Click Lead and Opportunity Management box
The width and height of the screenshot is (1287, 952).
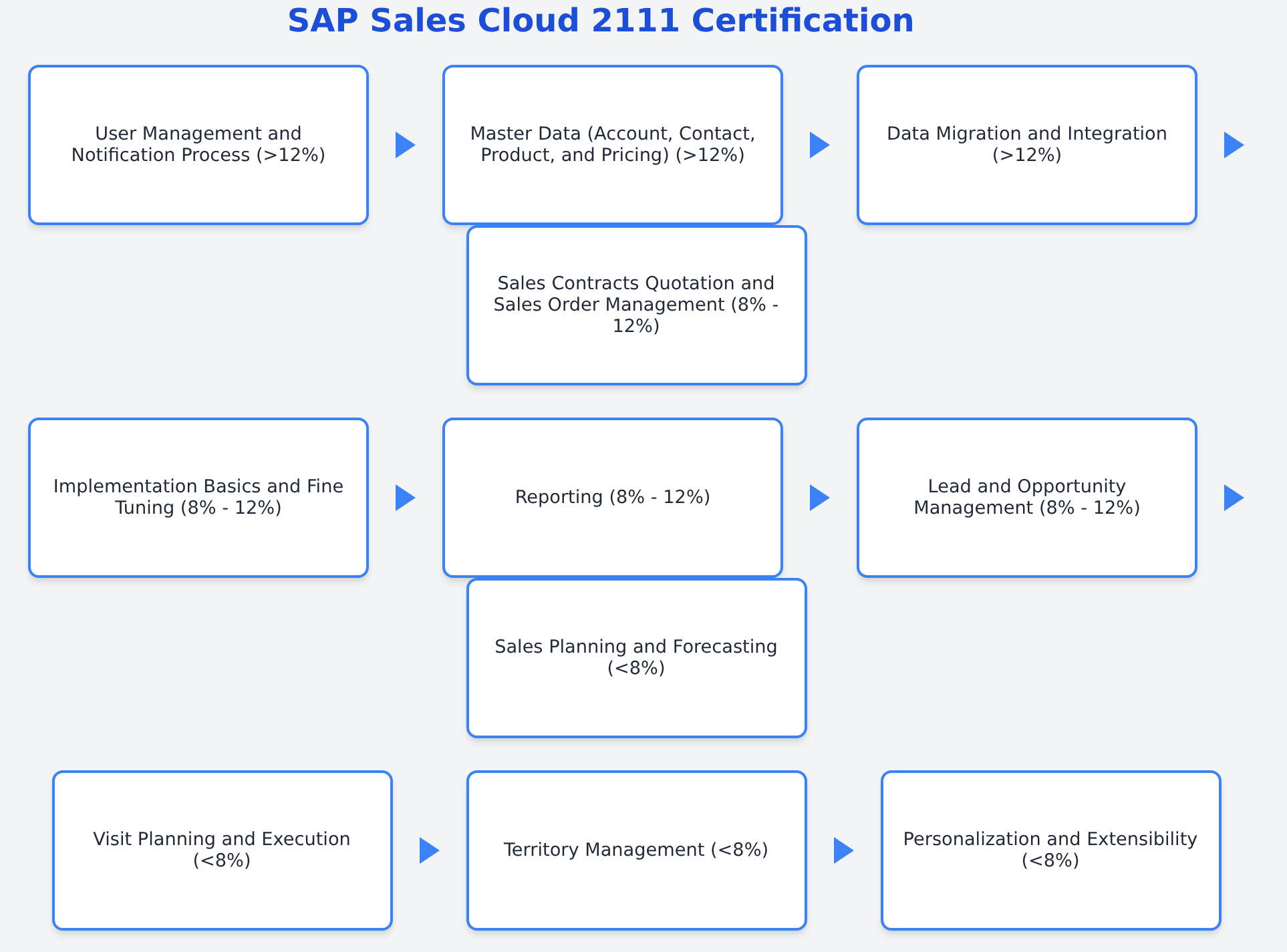point(1027,498)
